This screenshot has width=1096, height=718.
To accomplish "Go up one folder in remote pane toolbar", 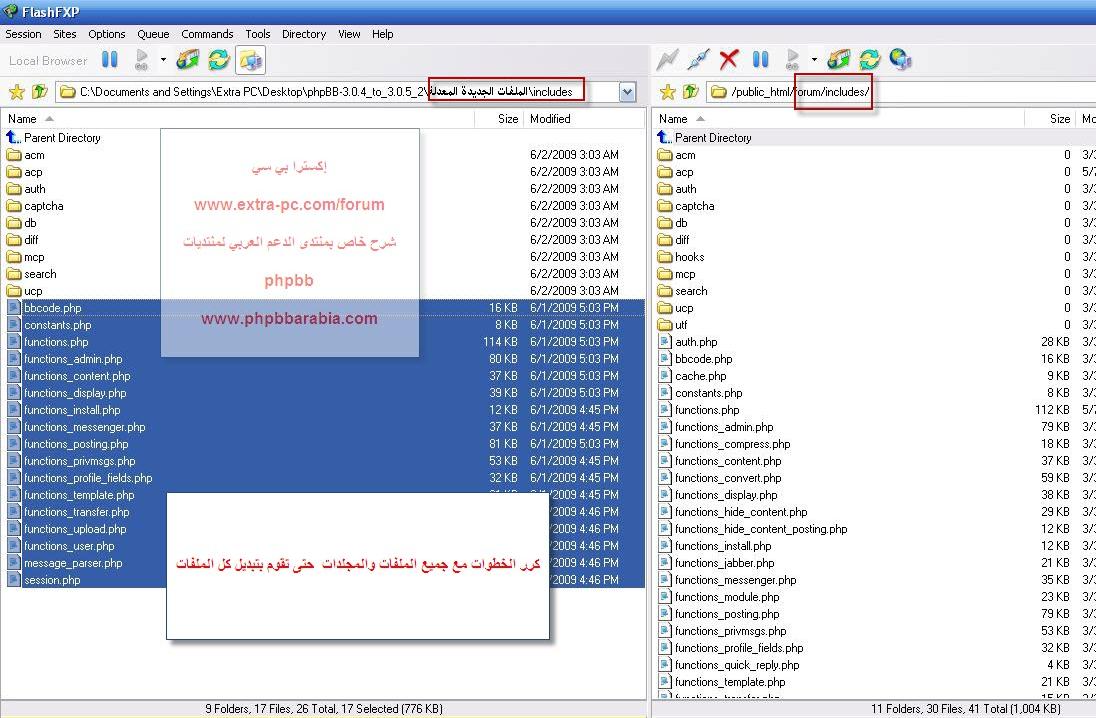I will tap(691, 91).
